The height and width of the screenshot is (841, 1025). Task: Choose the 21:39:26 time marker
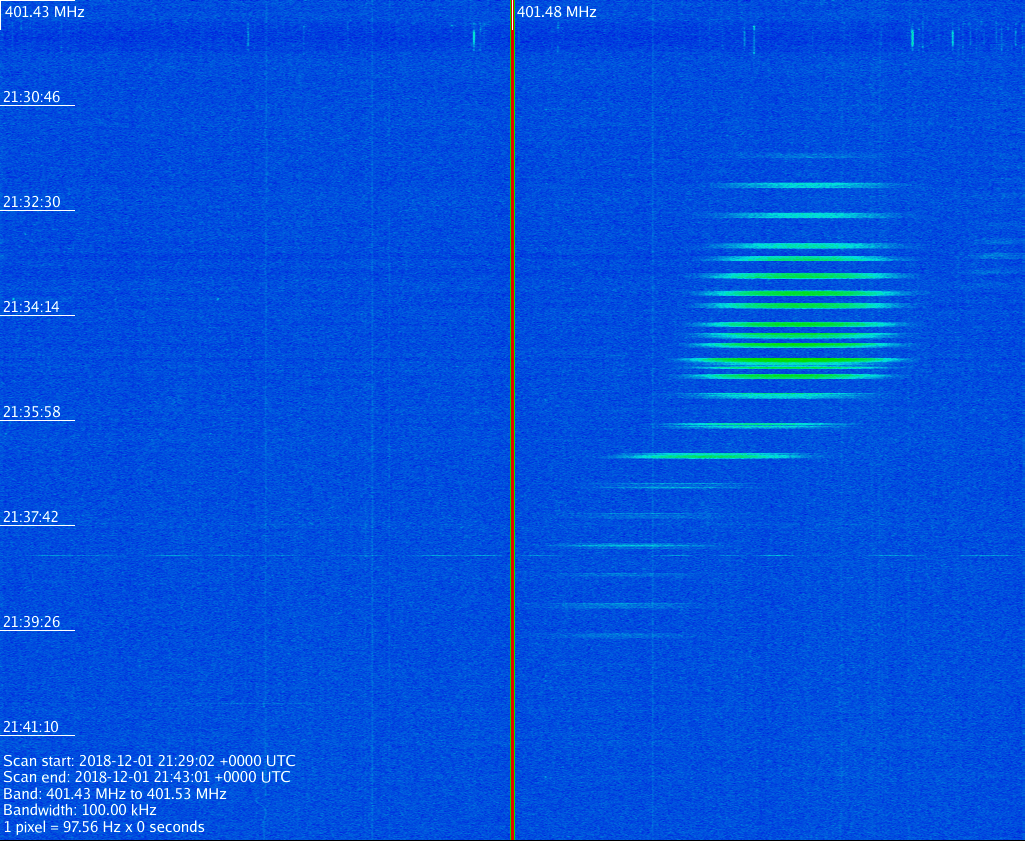(x=32, y=622)
